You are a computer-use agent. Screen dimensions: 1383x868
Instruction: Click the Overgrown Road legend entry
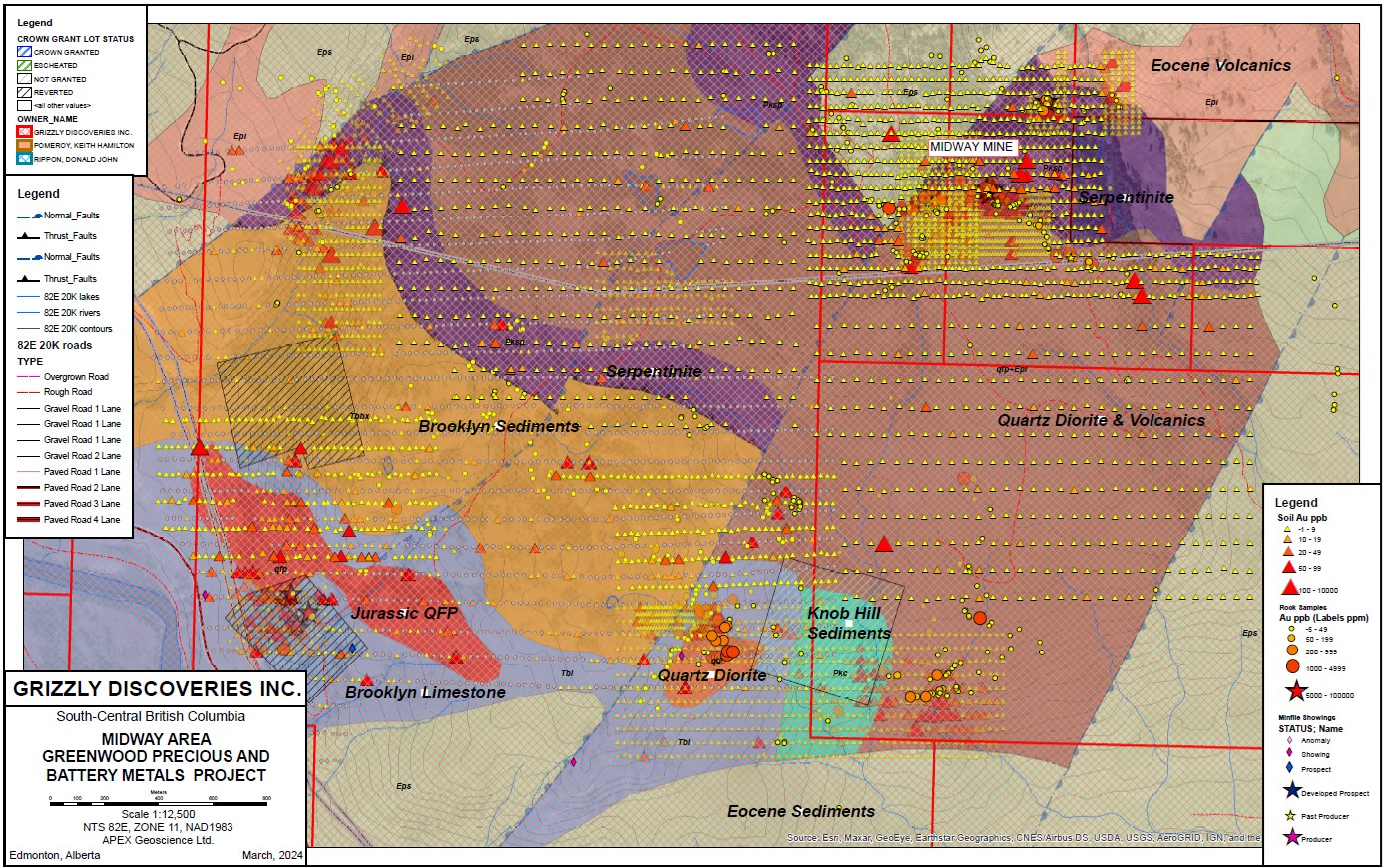(76, 377)
